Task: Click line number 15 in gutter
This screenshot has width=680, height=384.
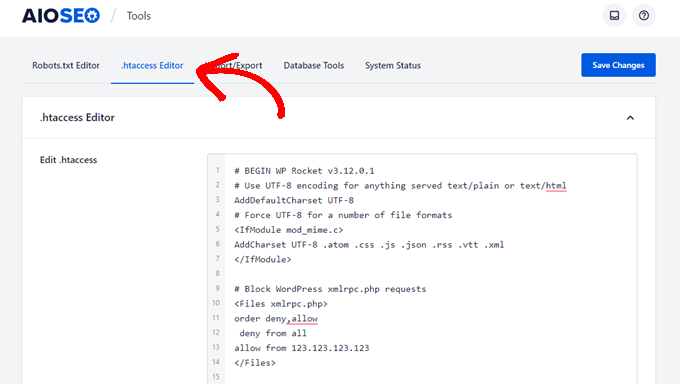Action: click(x=216, y=377)
